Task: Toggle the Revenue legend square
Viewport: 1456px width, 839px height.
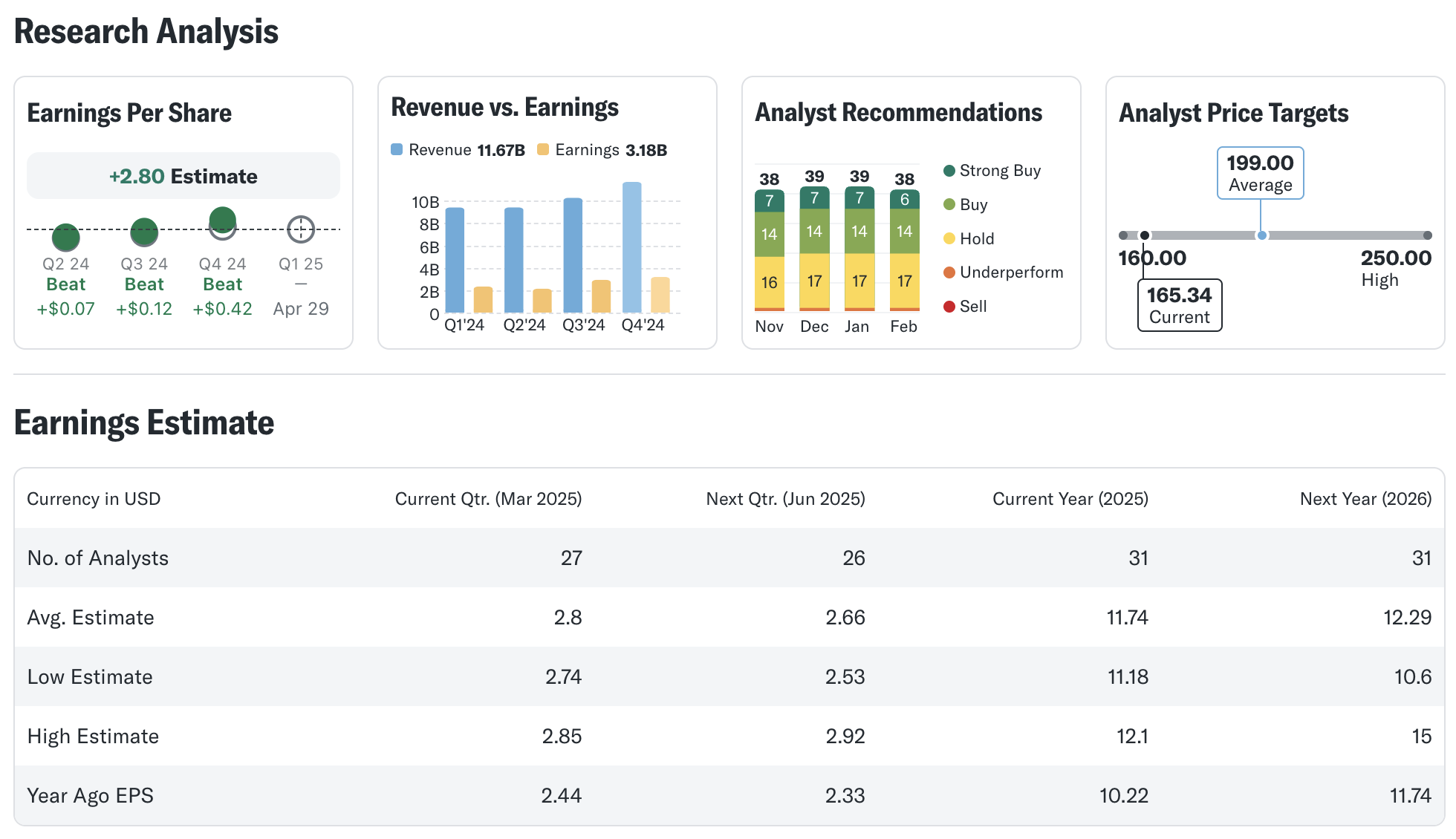Action: point(397,150)
